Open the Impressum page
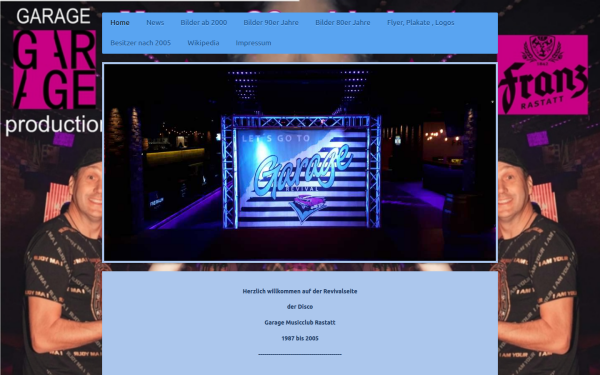The height and width of the screenshot is (375, 600). (x=253, y=43)
